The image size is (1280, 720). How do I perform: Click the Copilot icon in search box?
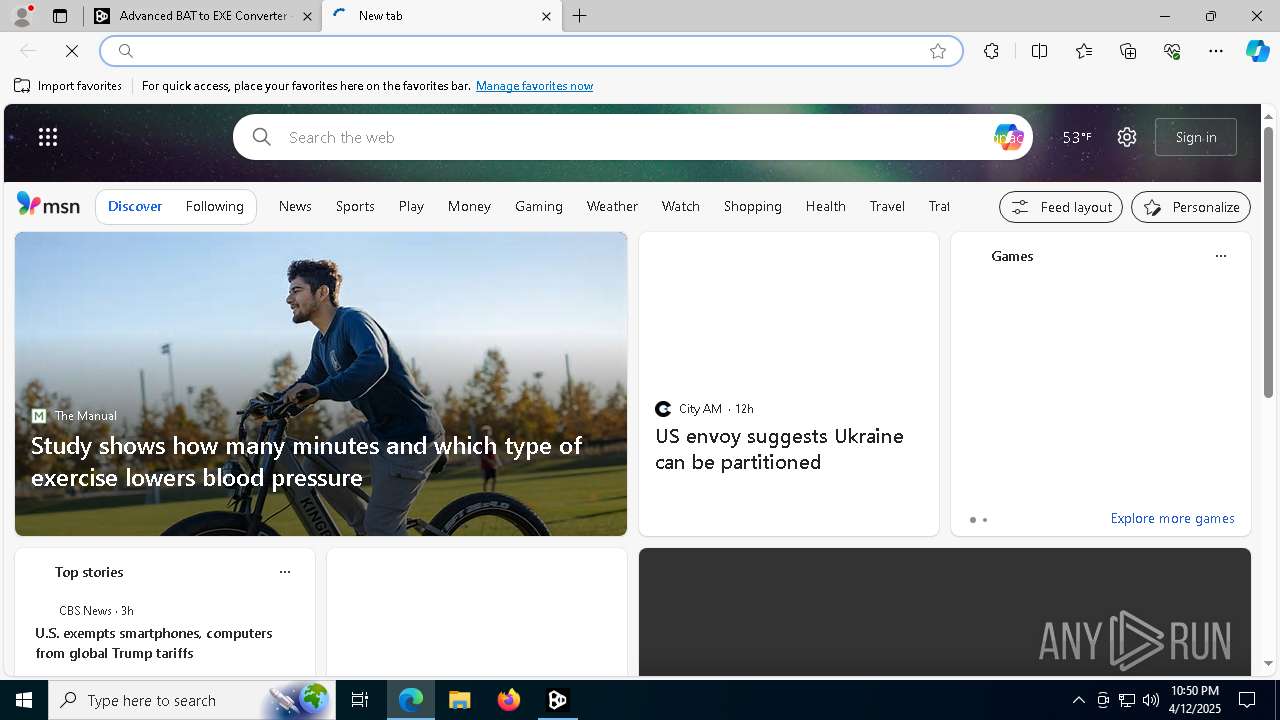tap(1008, 137)
